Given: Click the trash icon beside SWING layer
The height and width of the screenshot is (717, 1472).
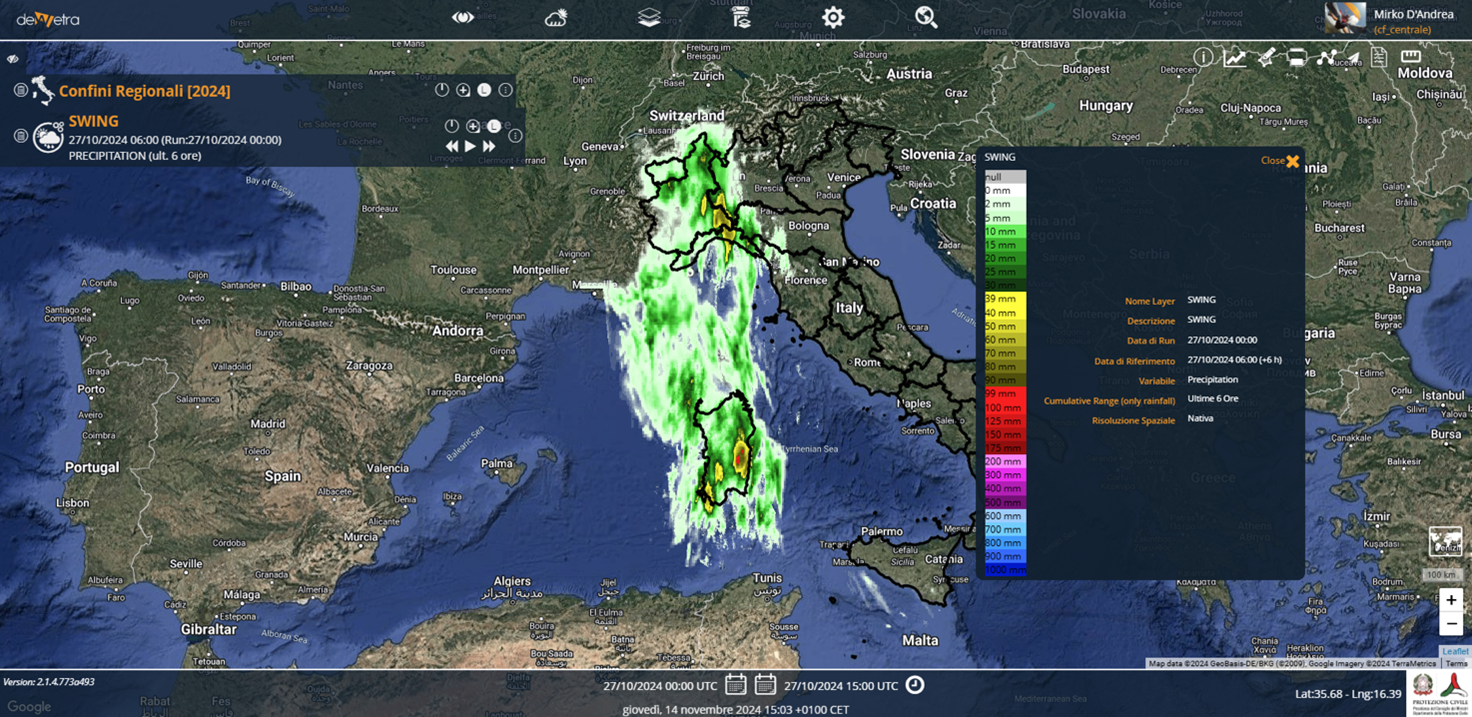Looking at the screenshot, I should [x=21, y=135].
